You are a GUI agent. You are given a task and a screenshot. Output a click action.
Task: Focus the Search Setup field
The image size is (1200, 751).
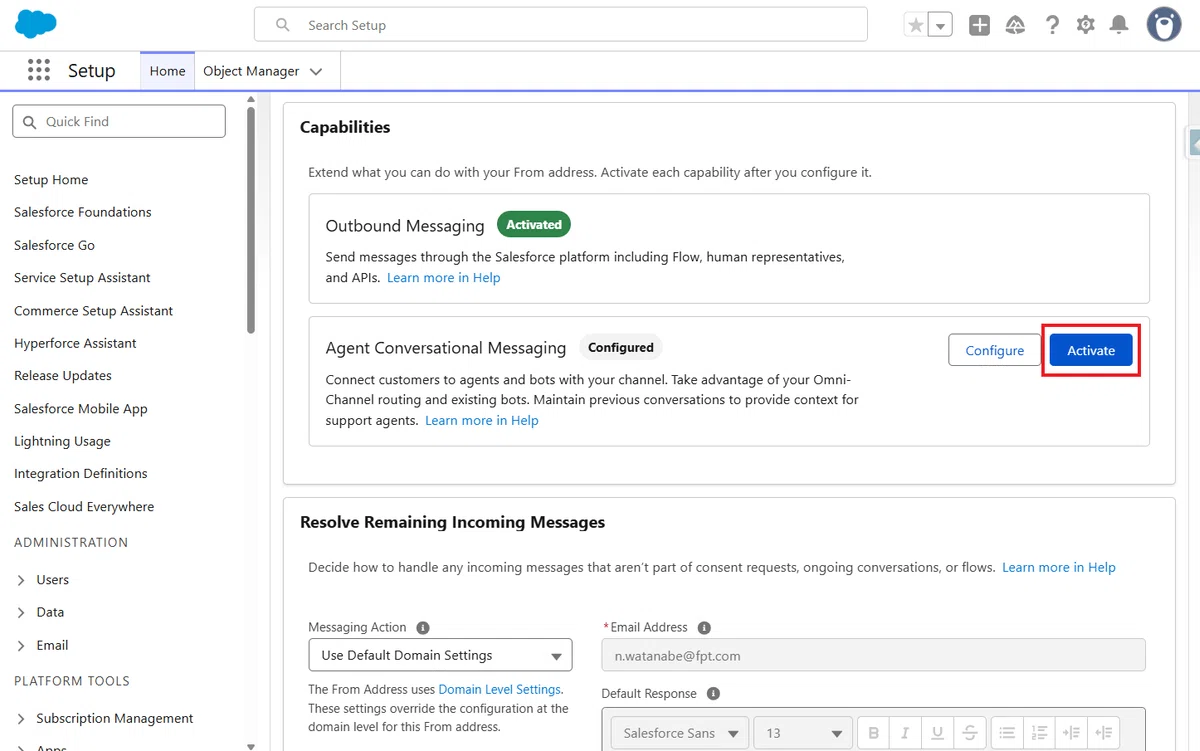pyautogui.click(x=561, y=25)
